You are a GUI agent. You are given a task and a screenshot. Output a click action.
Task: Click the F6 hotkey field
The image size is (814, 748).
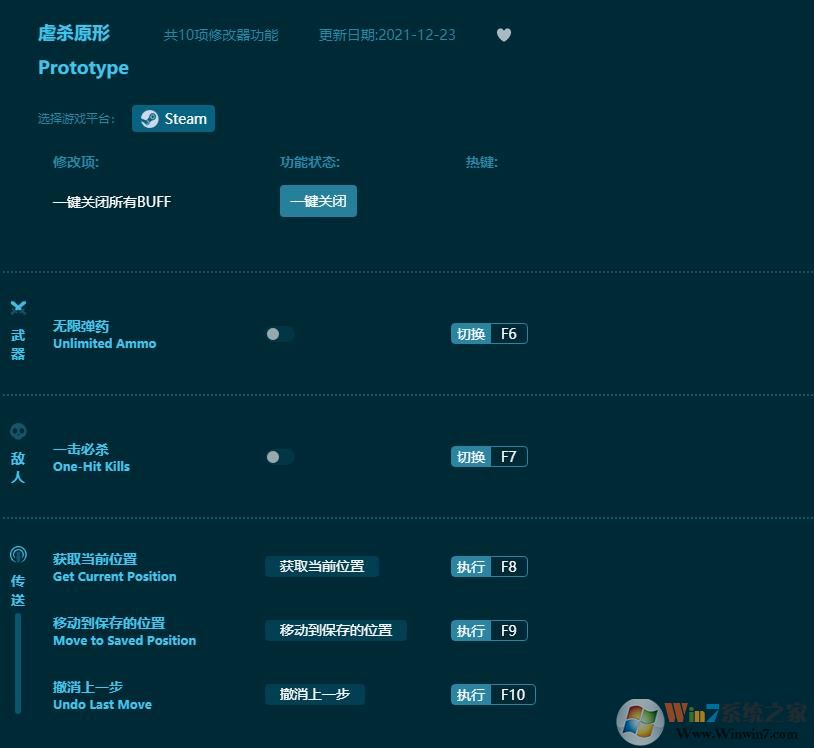tap(509, 334)
